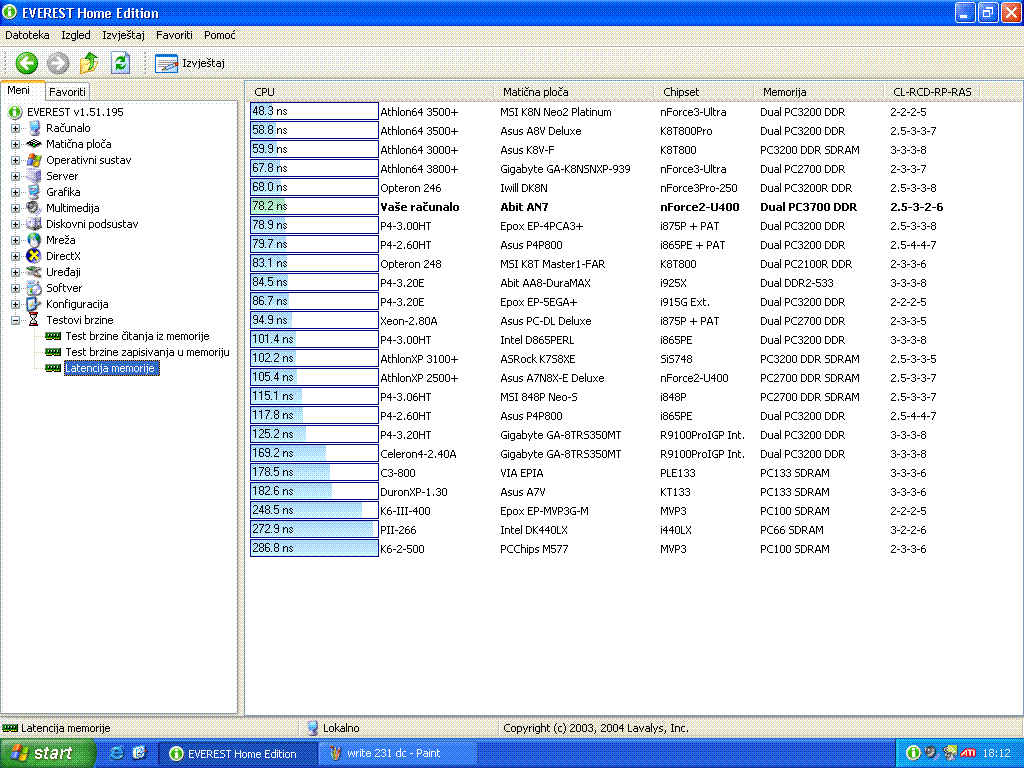Select the Vaše računalo 78.2 ns result bar
The width and height of the screenshot is (1024, 768).
(314, 207)
